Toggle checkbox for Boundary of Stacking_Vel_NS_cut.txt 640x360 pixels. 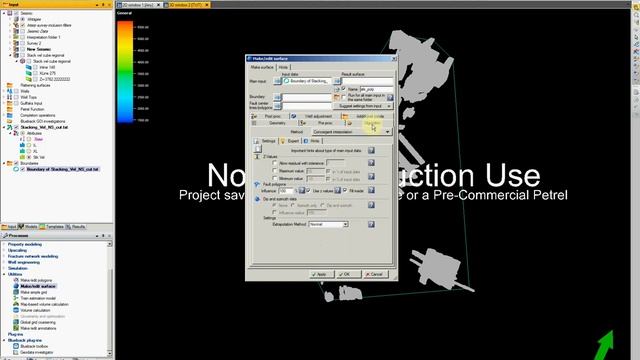coord(23,169)
